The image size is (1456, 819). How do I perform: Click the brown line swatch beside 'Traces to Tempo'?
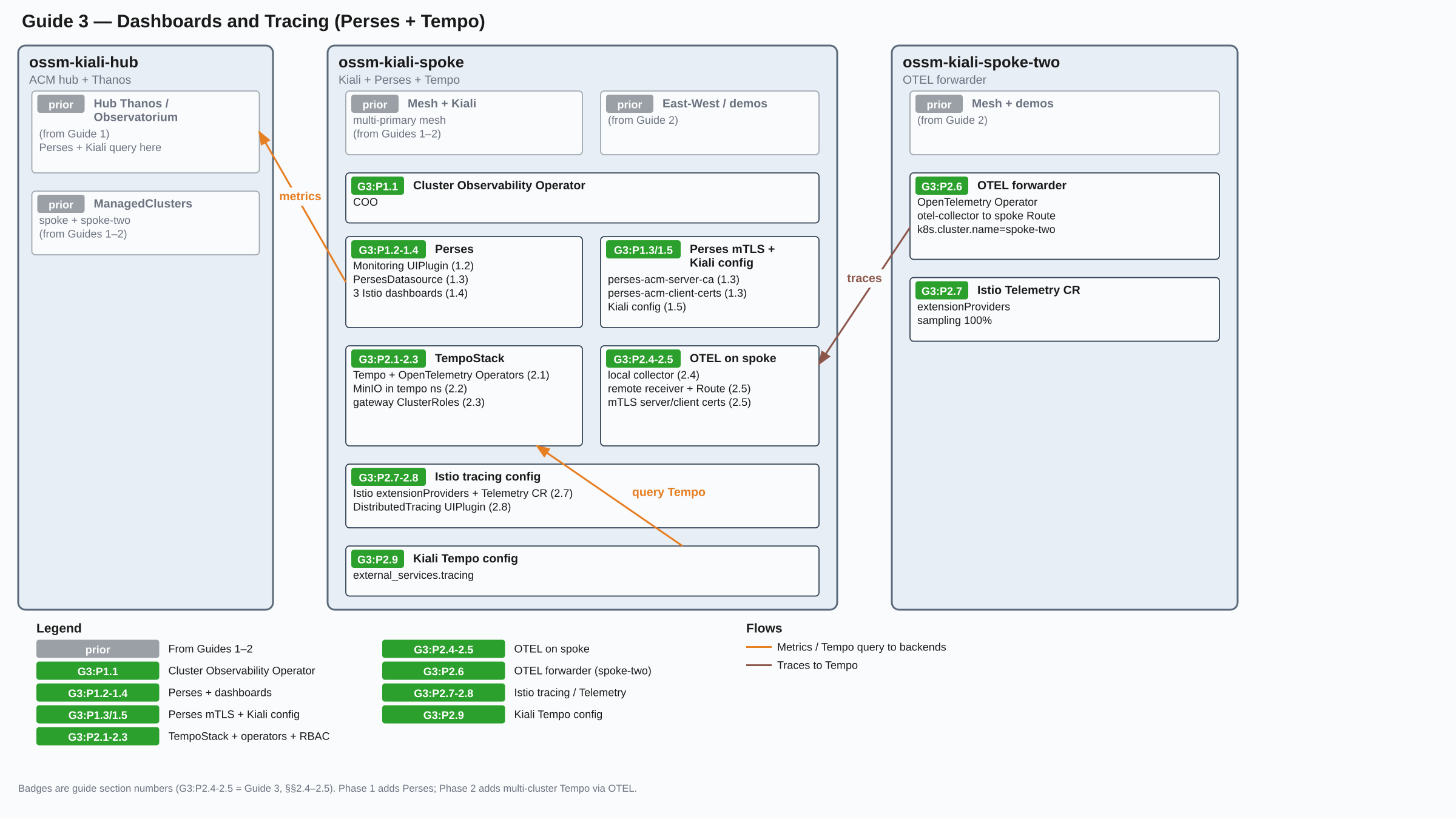pos(758,666)
